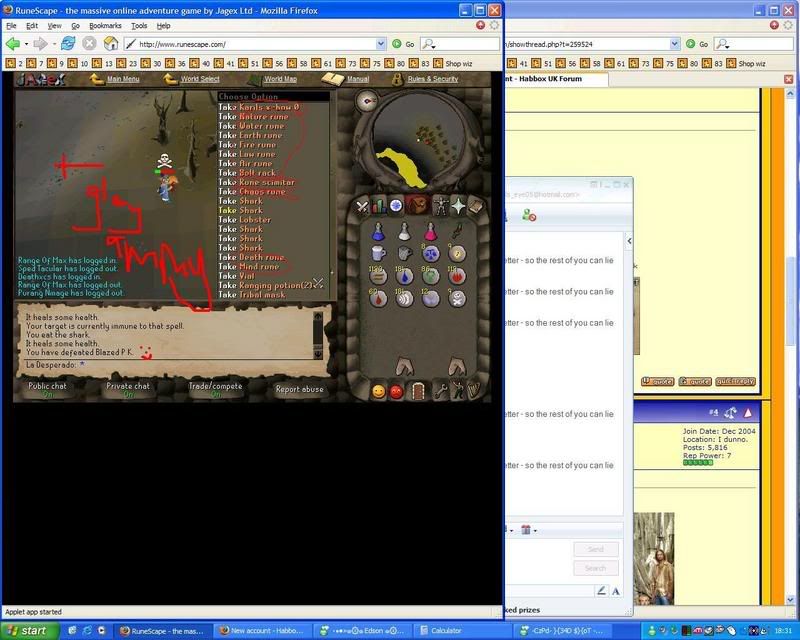Screen dimensions: 800x640
Task: Click the quick reply forum button
Action: click(735, 381)
